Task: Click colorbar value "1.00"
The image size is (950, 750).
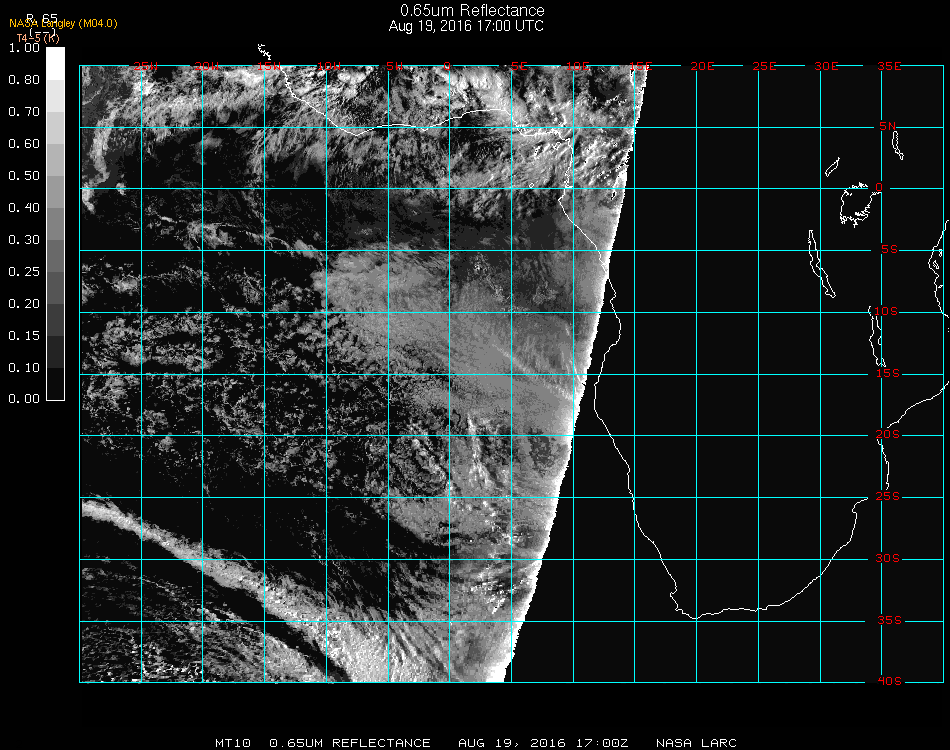Action: click(x=24, y=48)
